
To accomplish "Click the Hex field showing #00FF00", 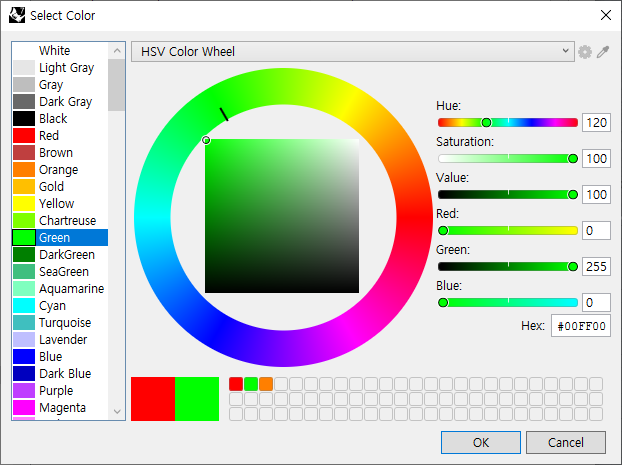I will click(581, 326).
